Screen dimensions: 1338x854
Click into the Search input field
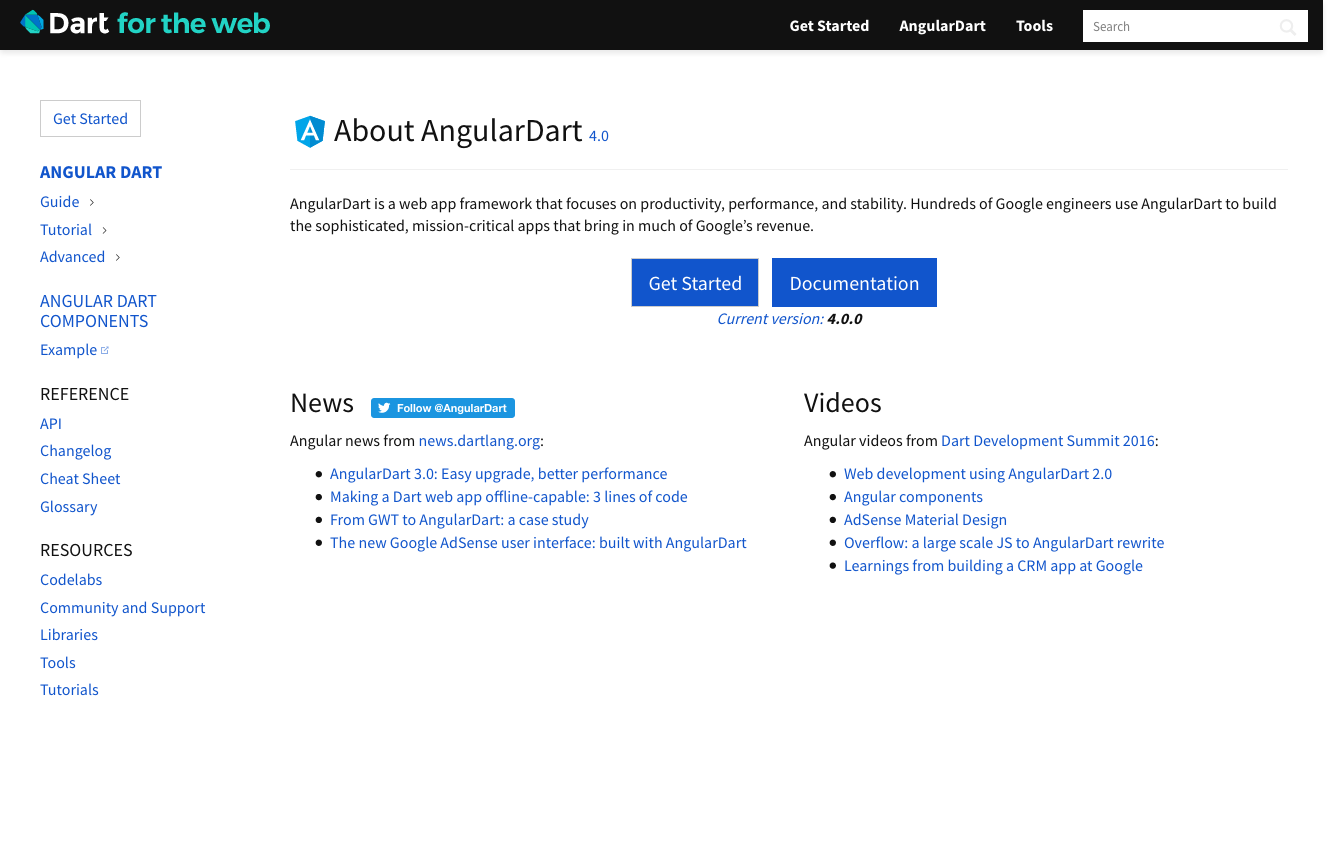[x=1195, y=27]
